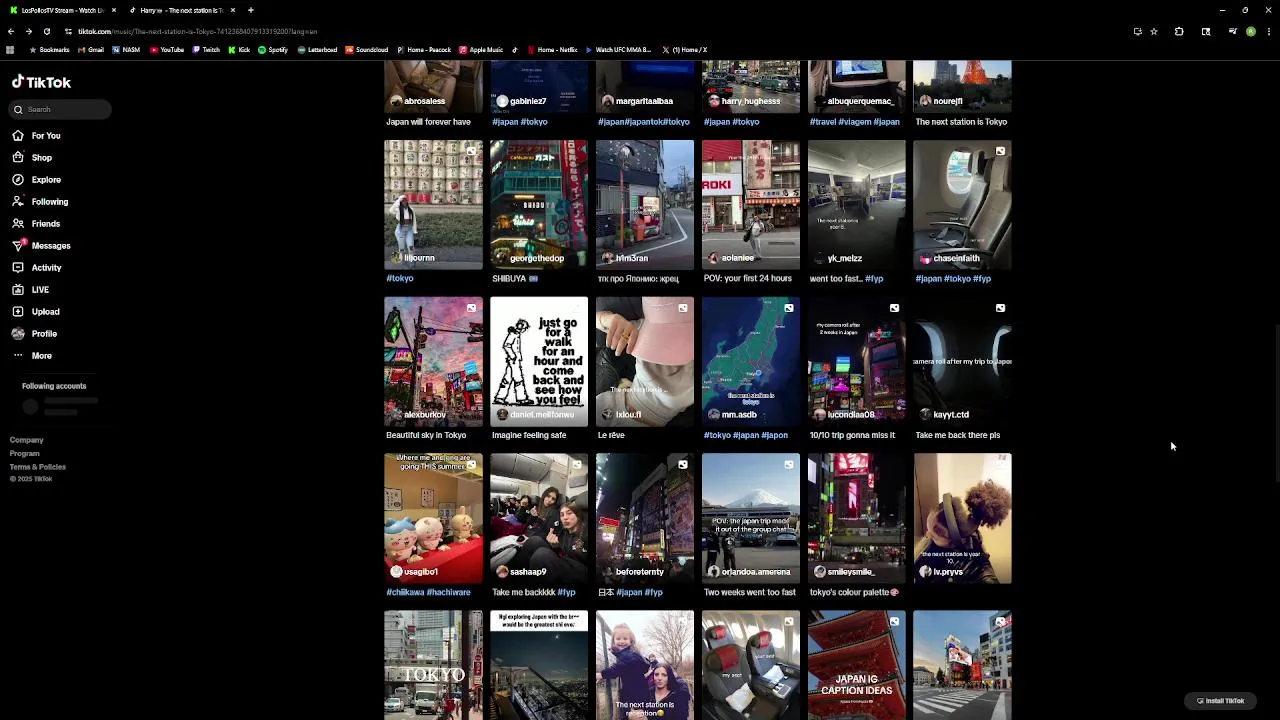
Task: Open the Upload sidebar item
Action: click(x=36, y=312)
